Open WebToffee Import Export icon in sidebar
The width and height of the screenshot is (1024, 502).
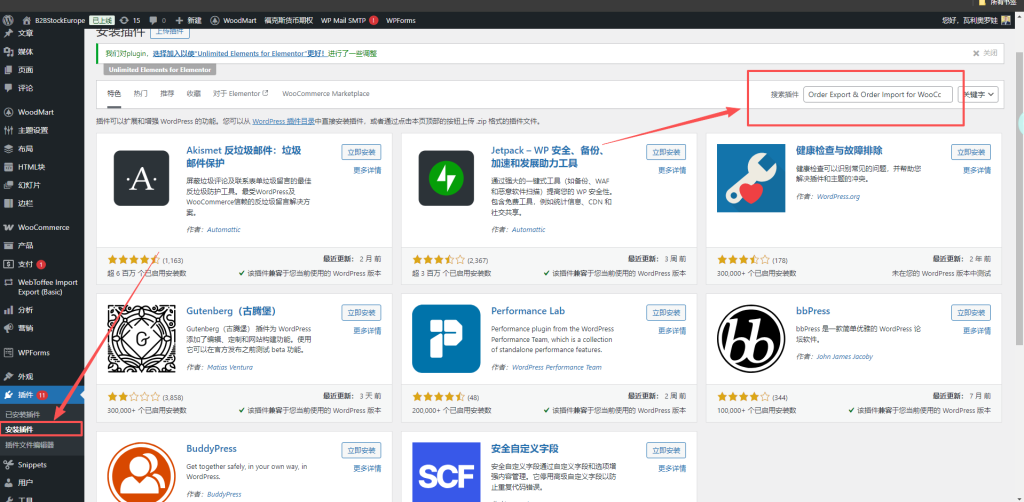(8, 283)
